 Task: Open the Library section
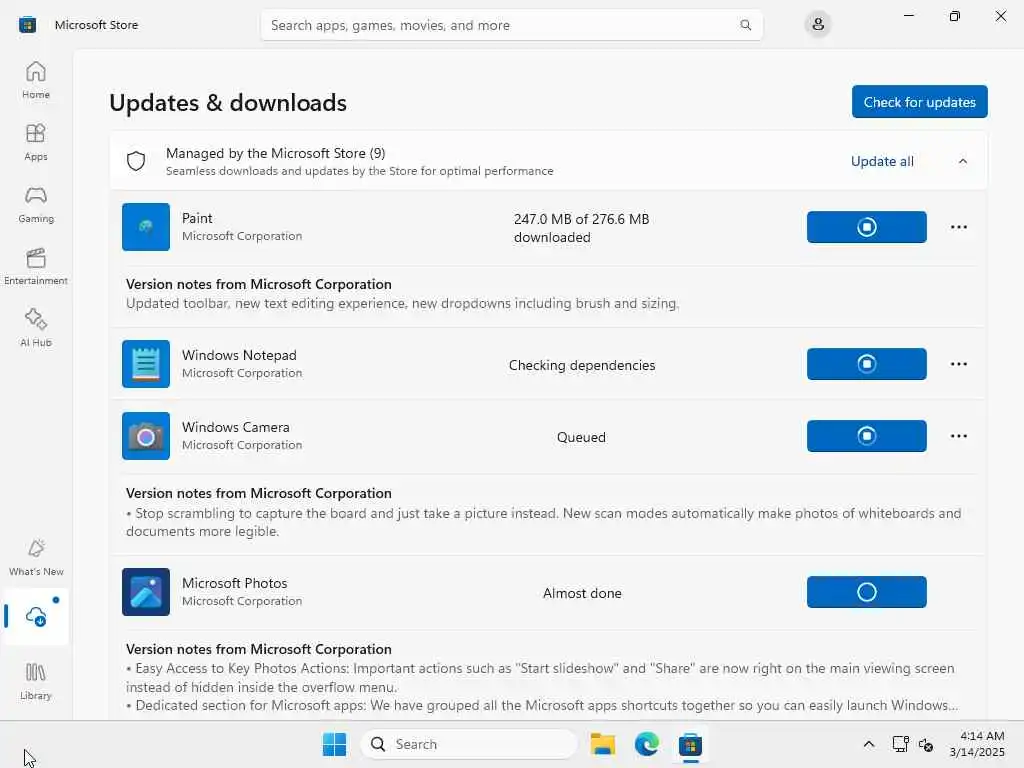36,681
